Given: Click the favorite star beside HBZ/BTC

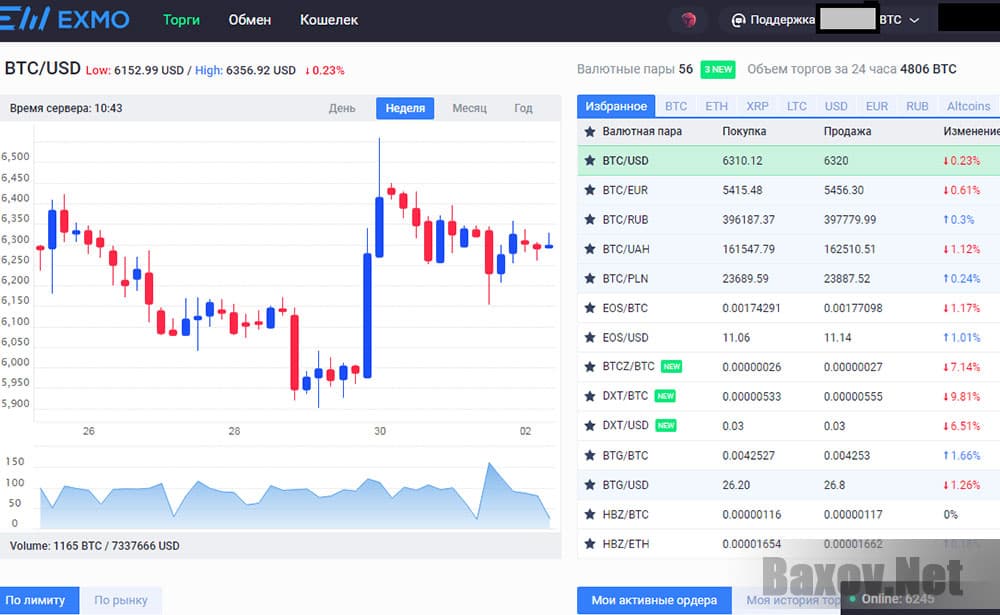Looking at the screenshot, I should click(589, 513).
